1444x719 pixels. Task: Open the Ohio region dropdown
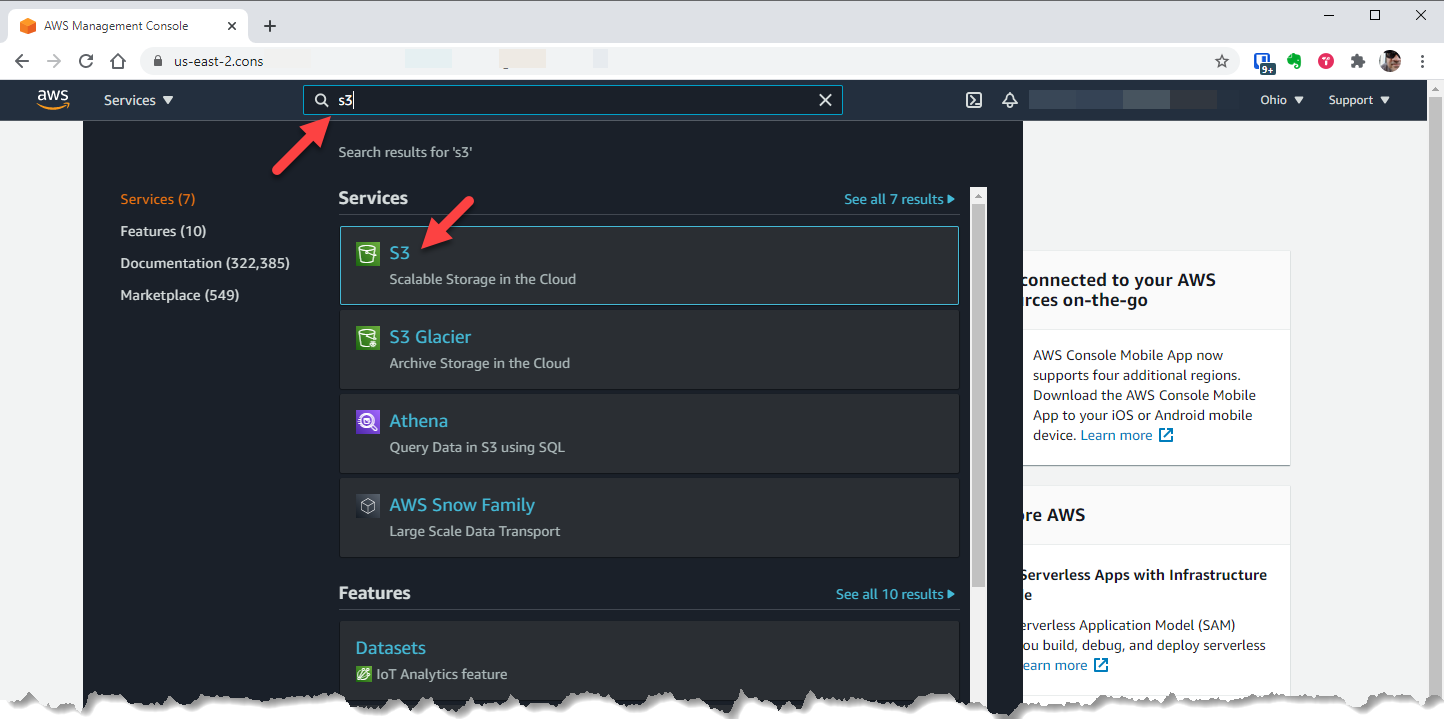[x=1281, y=100]
